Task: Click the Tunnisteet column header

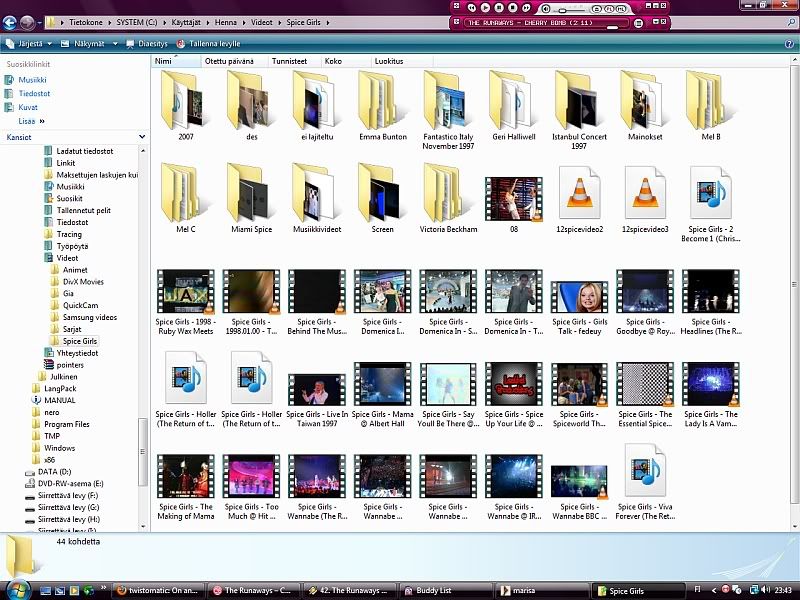Action: point(294,61)
